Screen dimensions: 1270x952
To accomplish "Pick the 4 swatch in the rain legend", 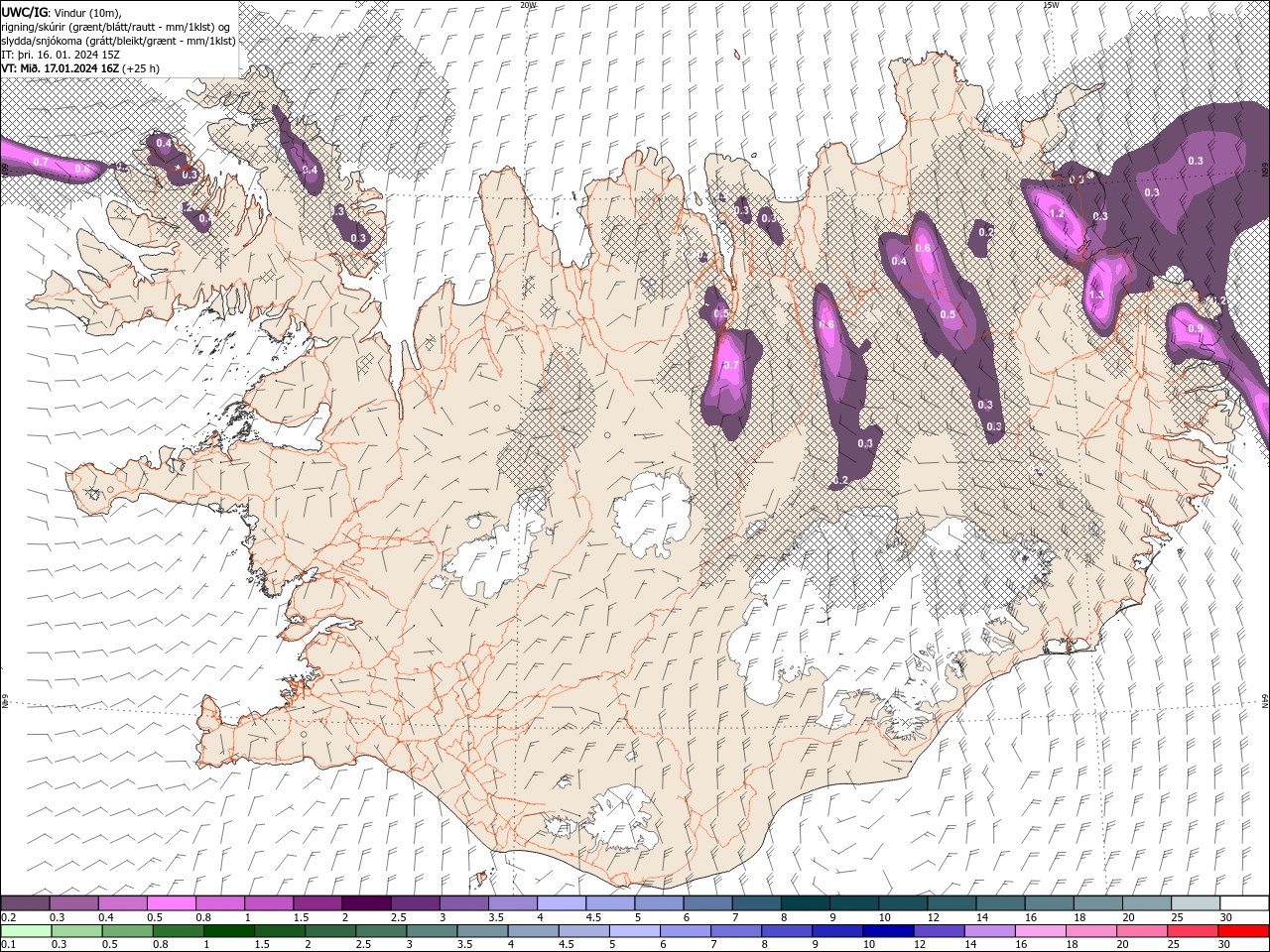I will click(x=533, y=931).
